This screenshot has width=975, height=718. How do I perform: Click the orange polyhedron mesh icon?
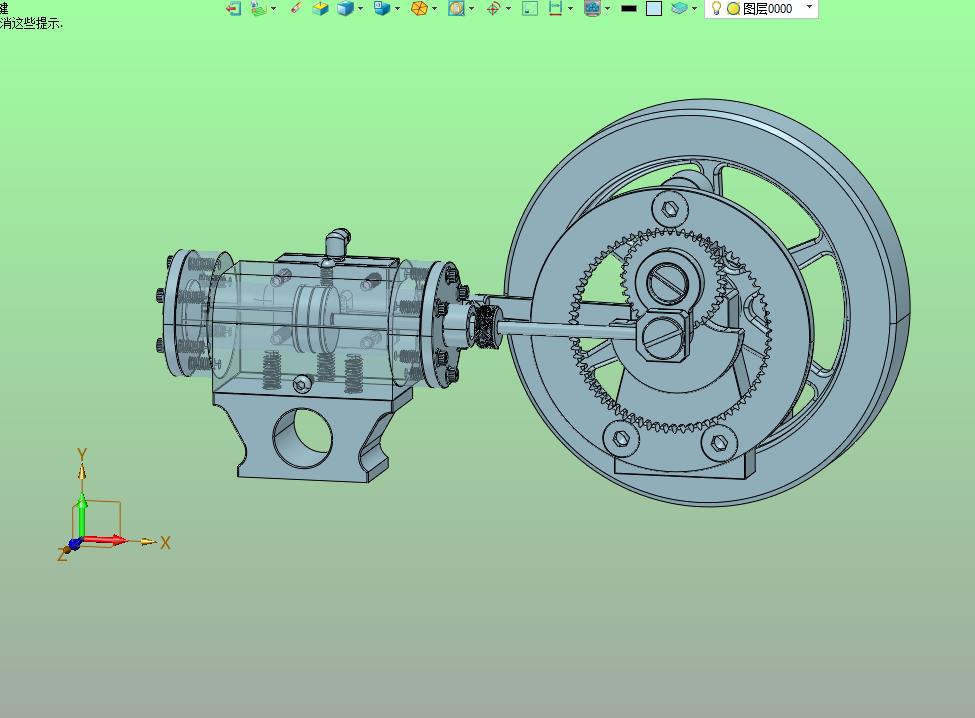[420, 8]
